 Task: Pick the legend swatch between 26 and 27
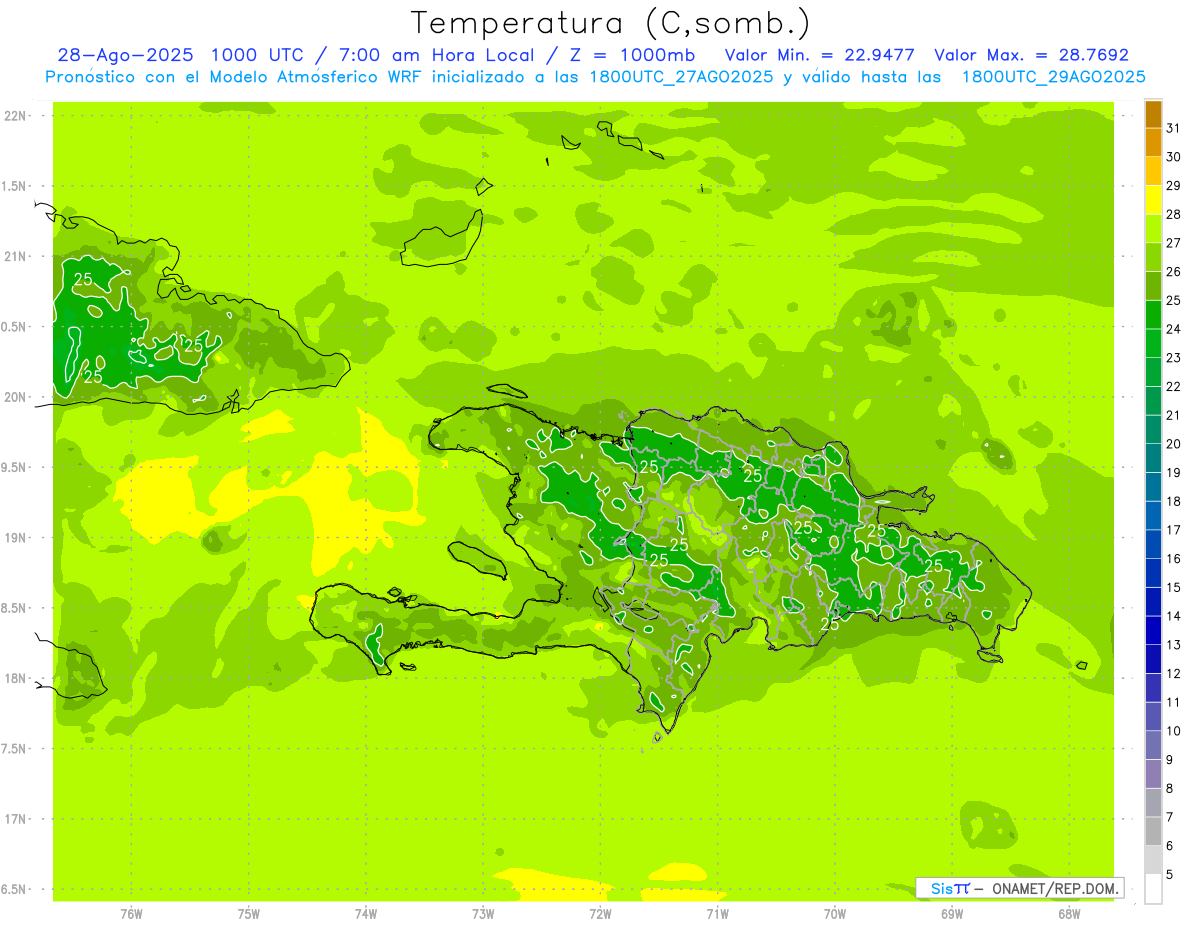(x=1153, y=258)
